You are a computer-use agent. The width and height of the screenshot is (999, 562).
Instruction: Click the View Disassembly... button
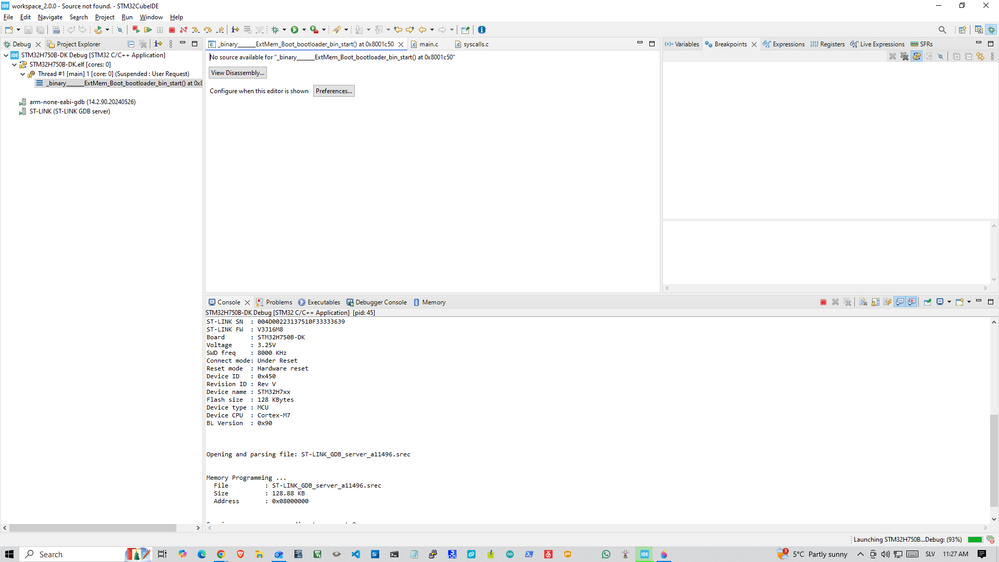238,73
